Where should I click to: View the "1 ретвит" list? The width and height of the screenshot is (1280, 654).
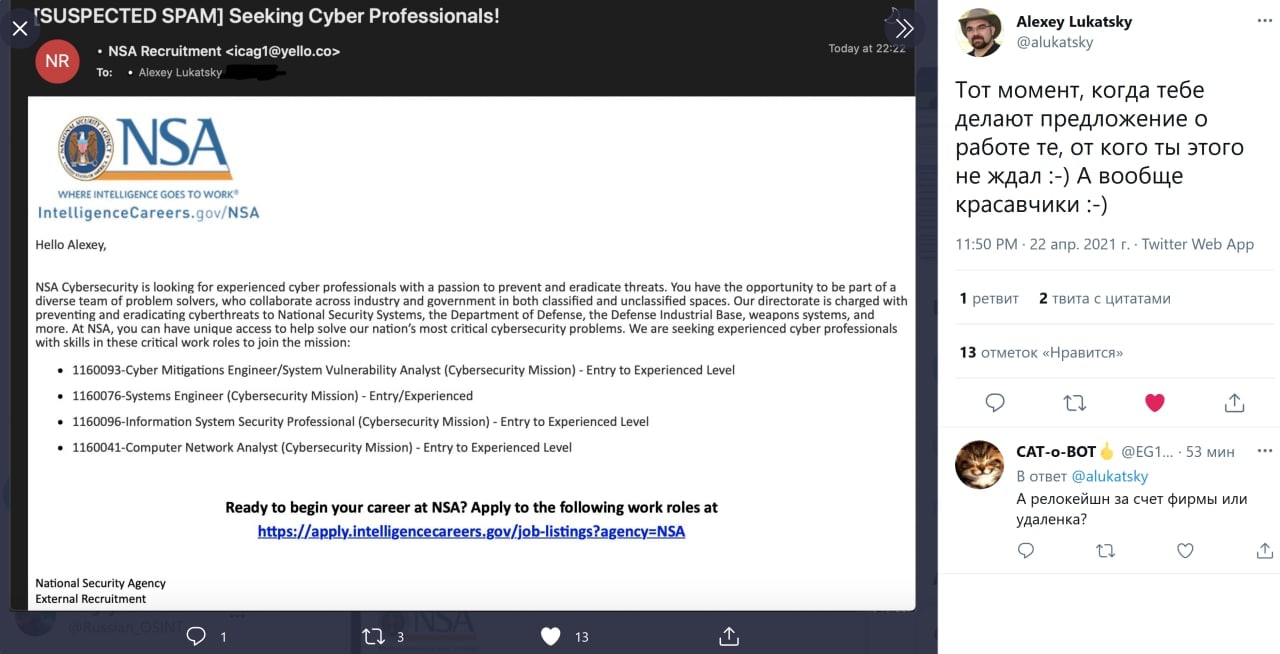(989, 298)
